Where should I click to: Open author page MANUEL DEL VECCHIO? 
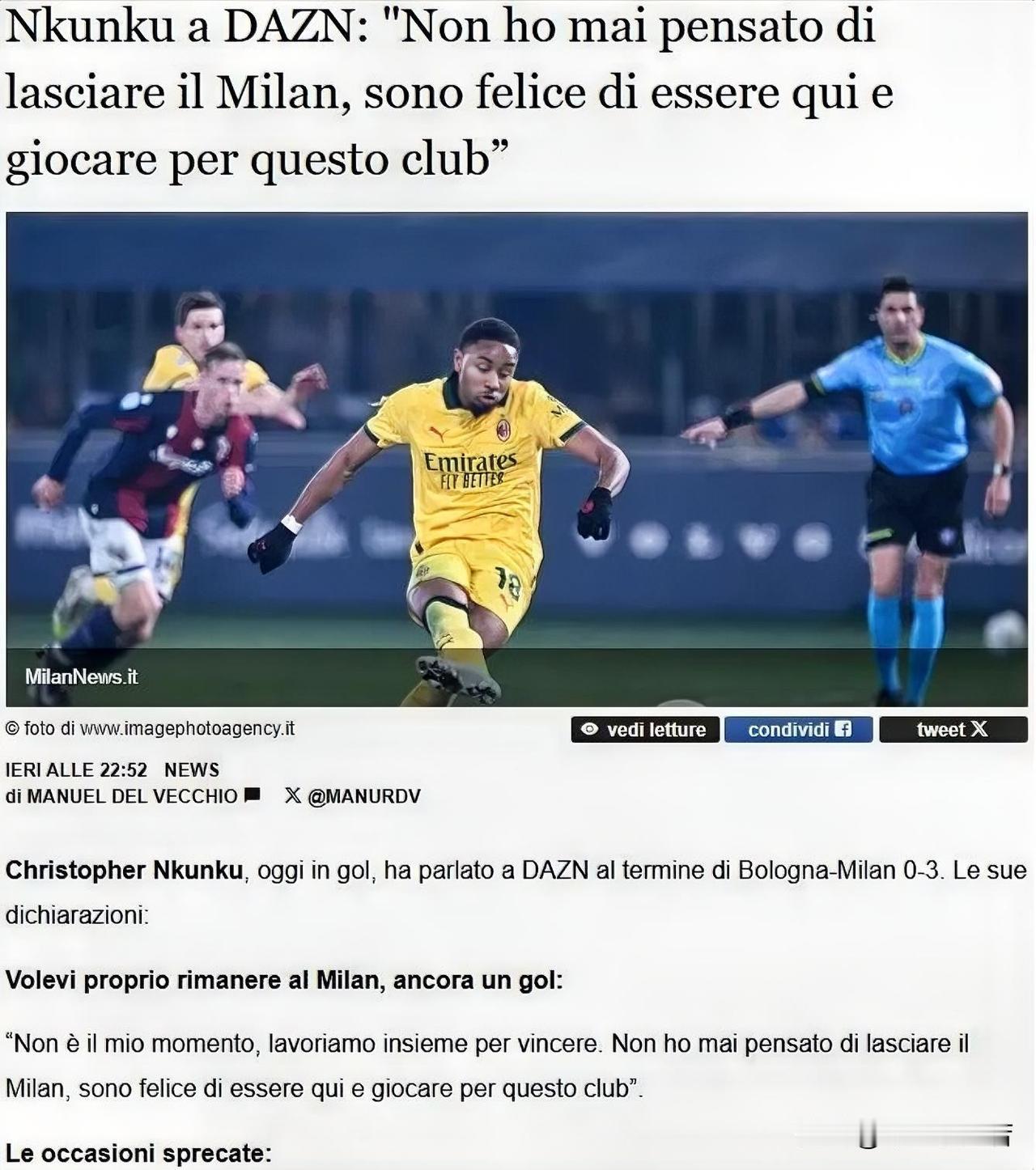coord(132,796)
